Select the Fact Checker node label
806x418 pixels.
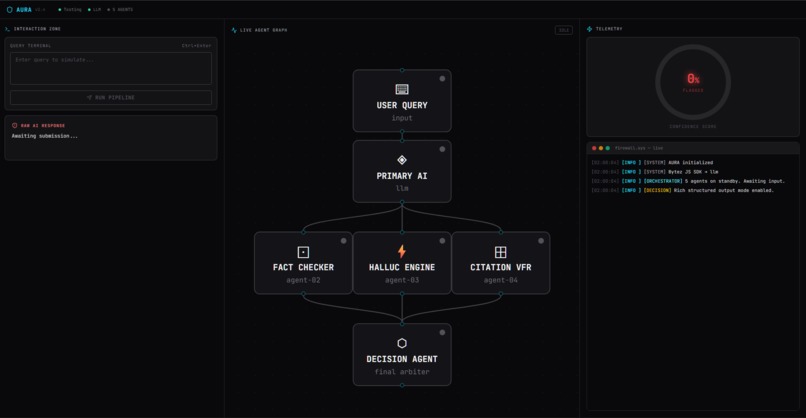point(303,267)
